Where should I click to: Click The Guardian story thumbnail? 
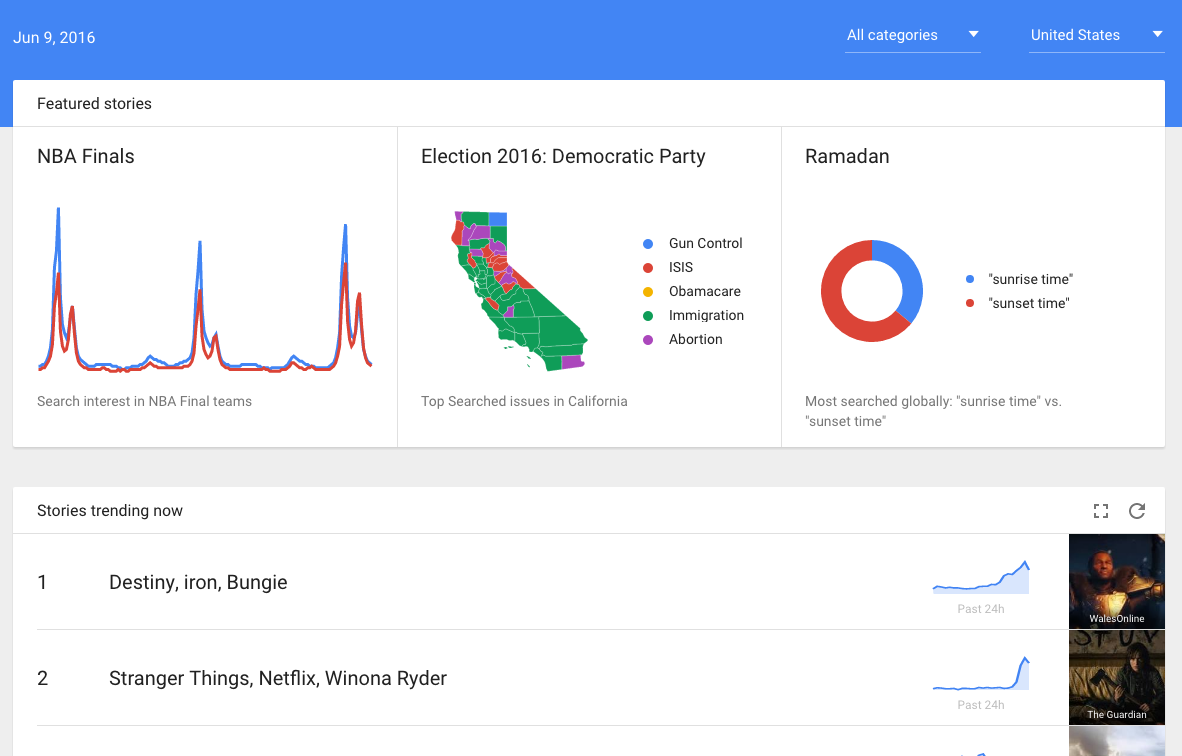1116,677
